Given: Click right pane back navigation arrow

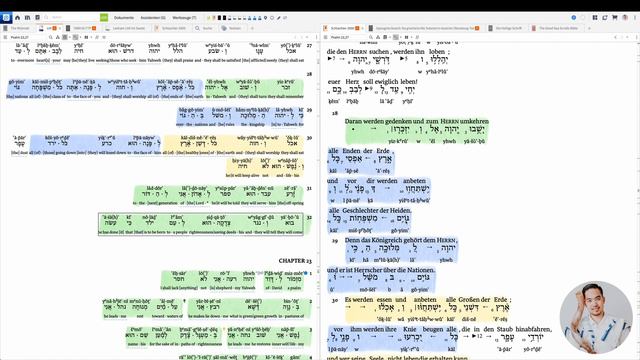Looking at the screenshot, I should coord(616,37).
